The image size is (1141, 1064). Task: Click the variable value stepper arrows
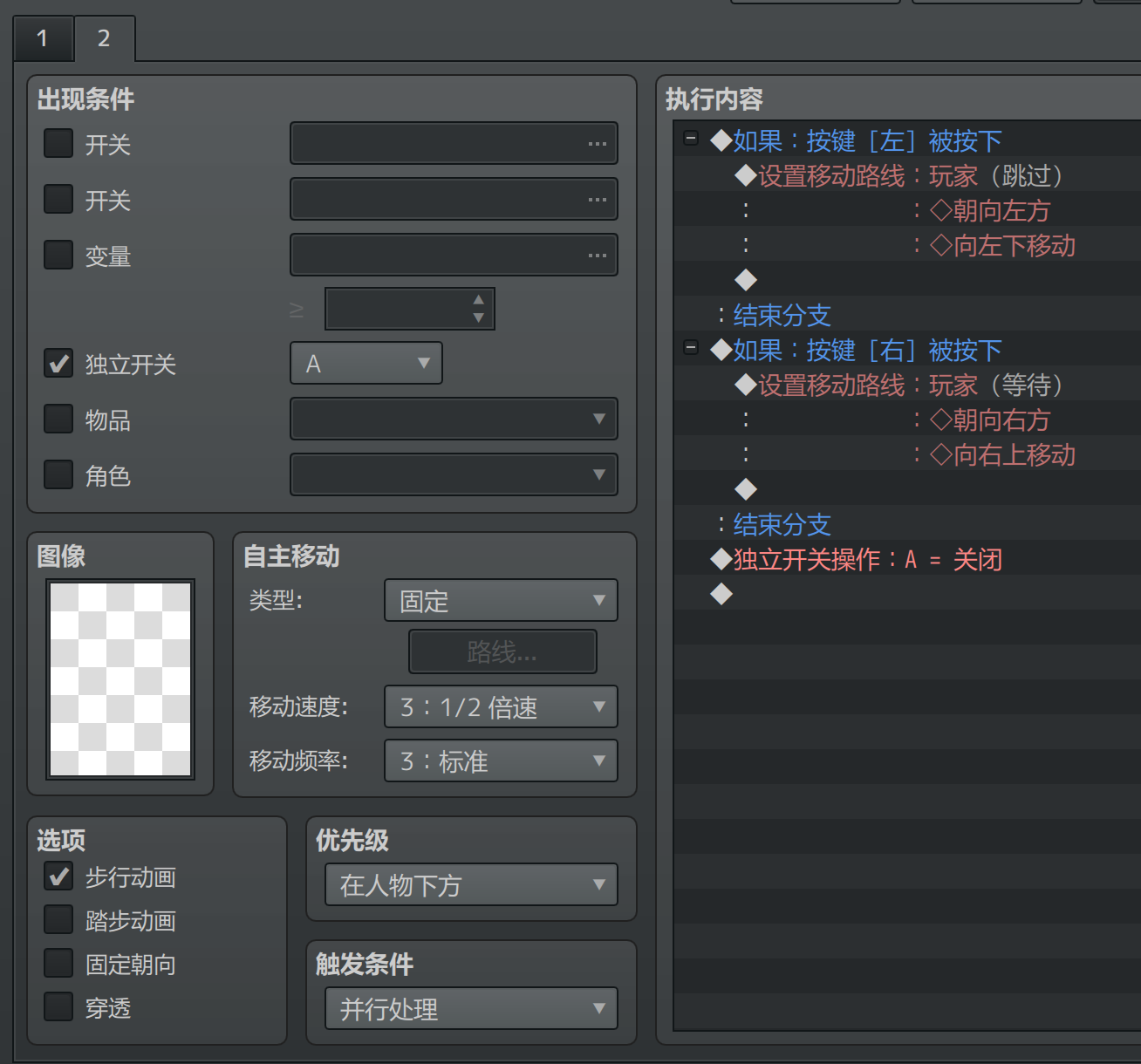tap(478, 309)
